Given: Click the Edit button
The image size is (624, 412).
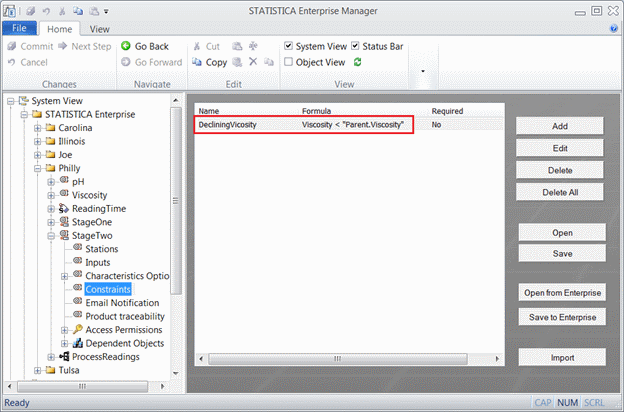Looking at the screenshot, I should click(560, 148).
